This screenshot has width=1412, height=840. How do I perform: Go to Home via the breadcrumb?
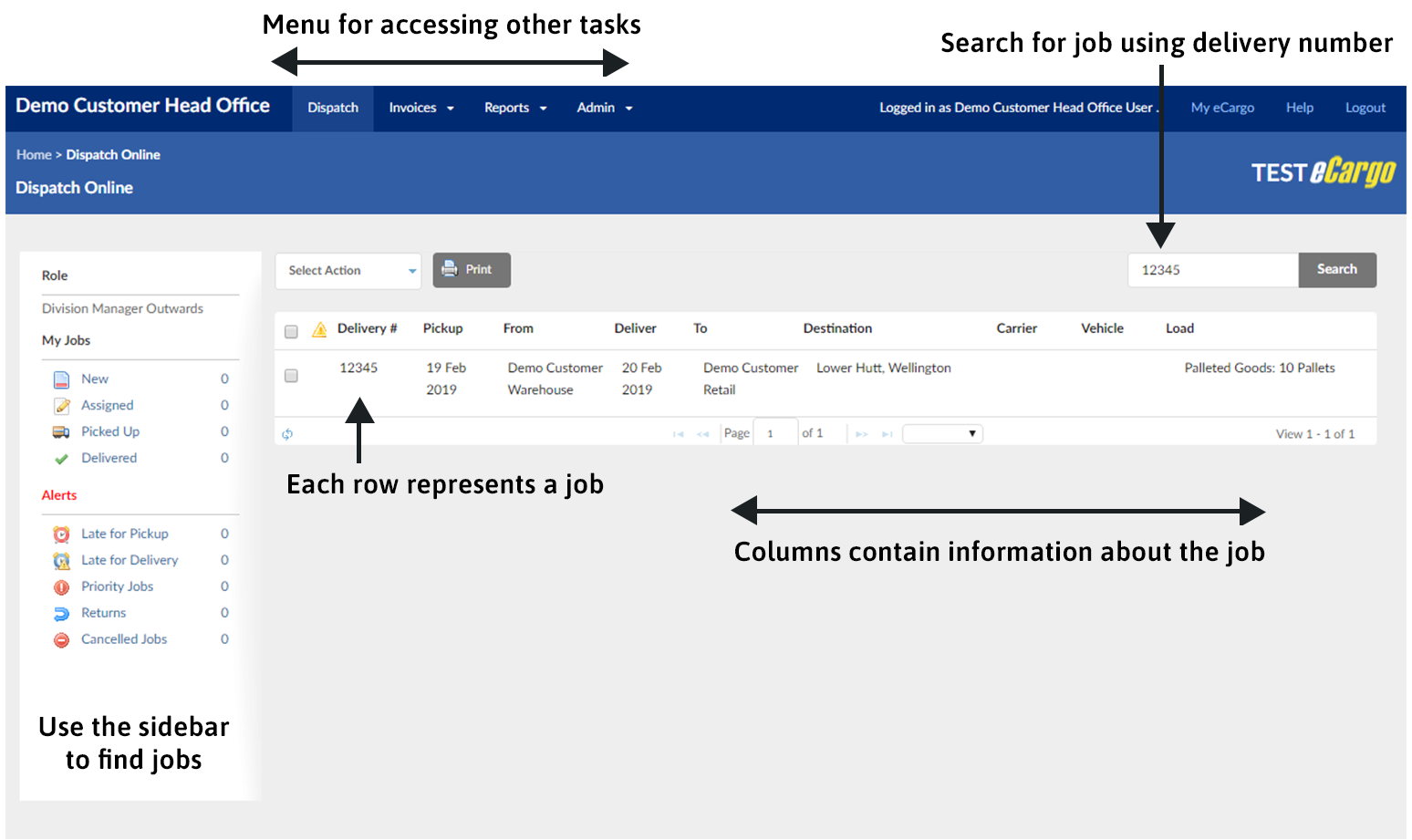pyautogui.click(x=34, y=155)
